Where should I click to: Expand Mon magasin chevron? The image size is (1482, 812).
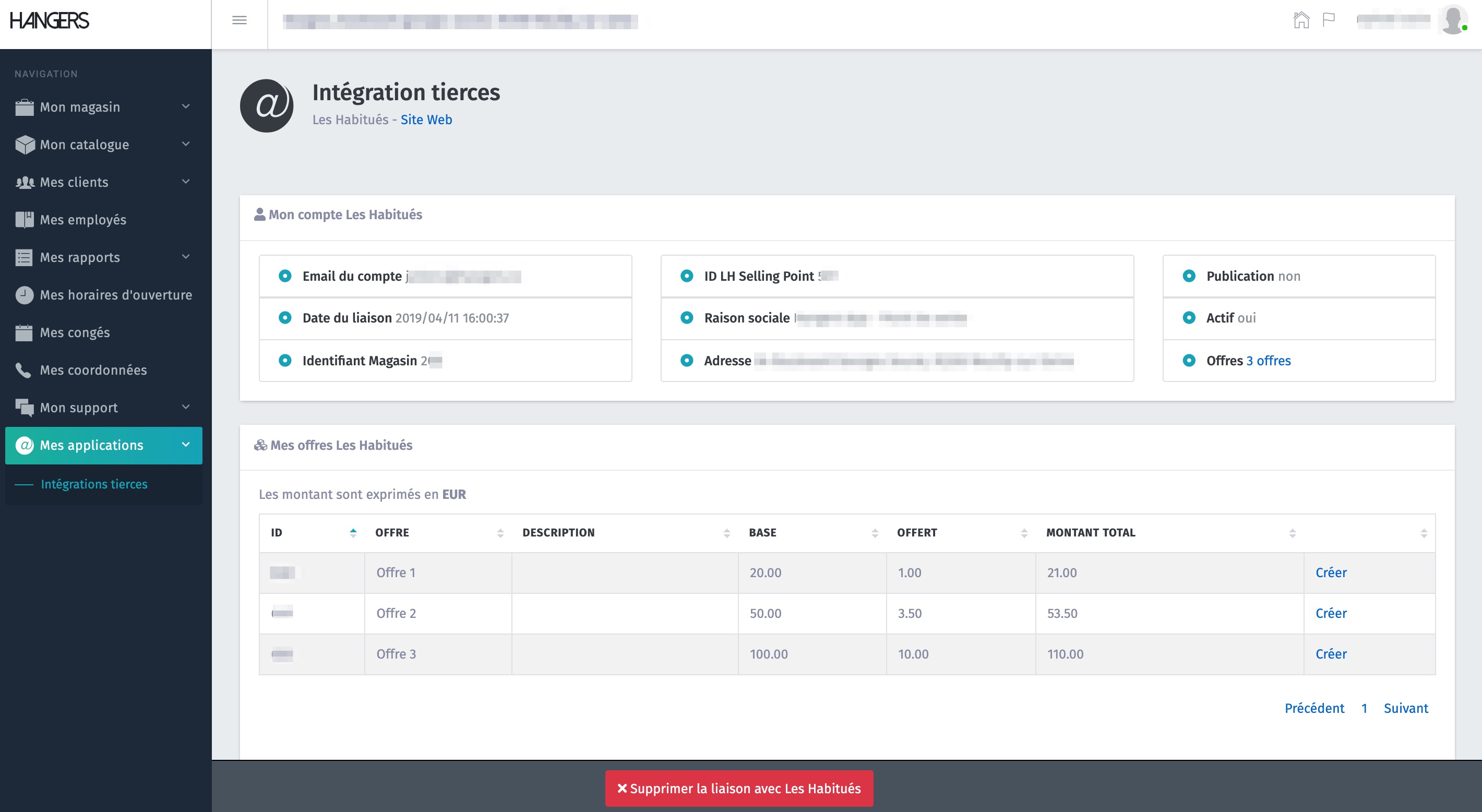186,106
